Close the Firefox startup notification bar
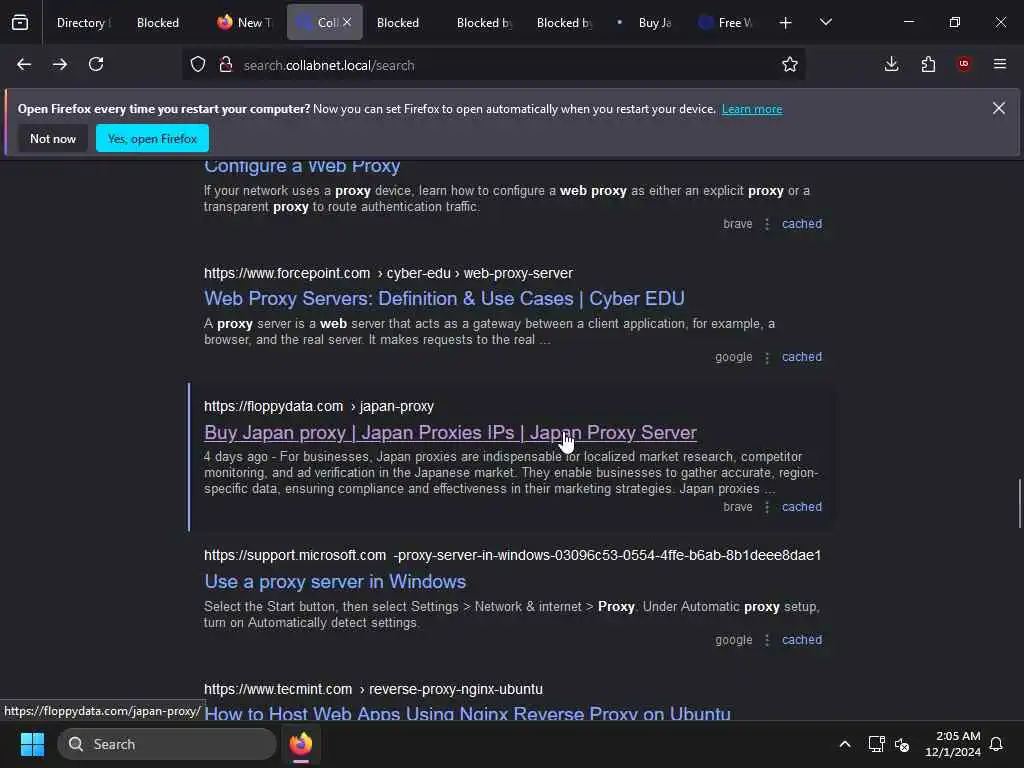 point(999,108)
